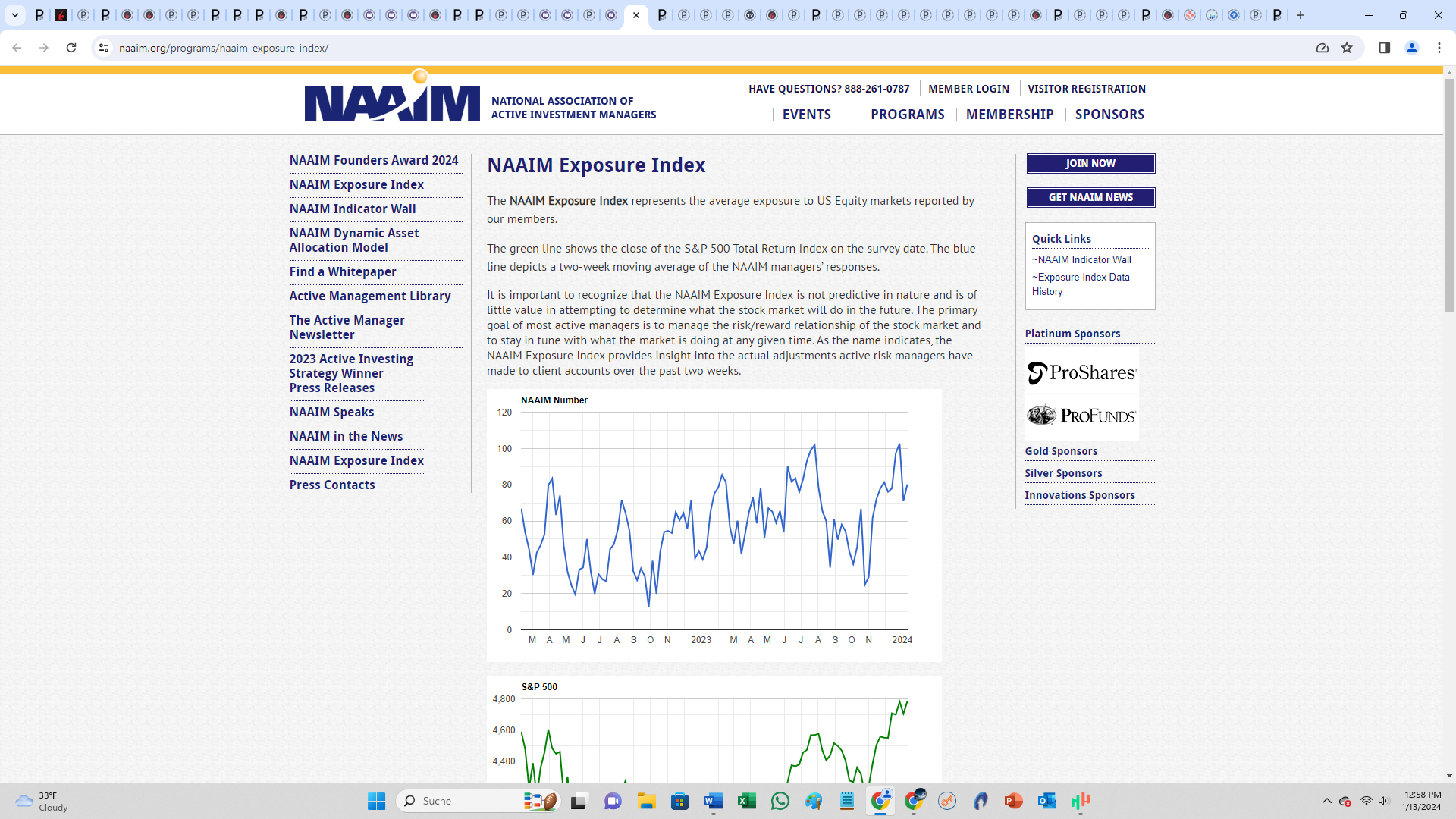Launch PowerPoint from the taskbar
The height and width of the screenshot is (819, 1456).
(x=1013, y=801)
